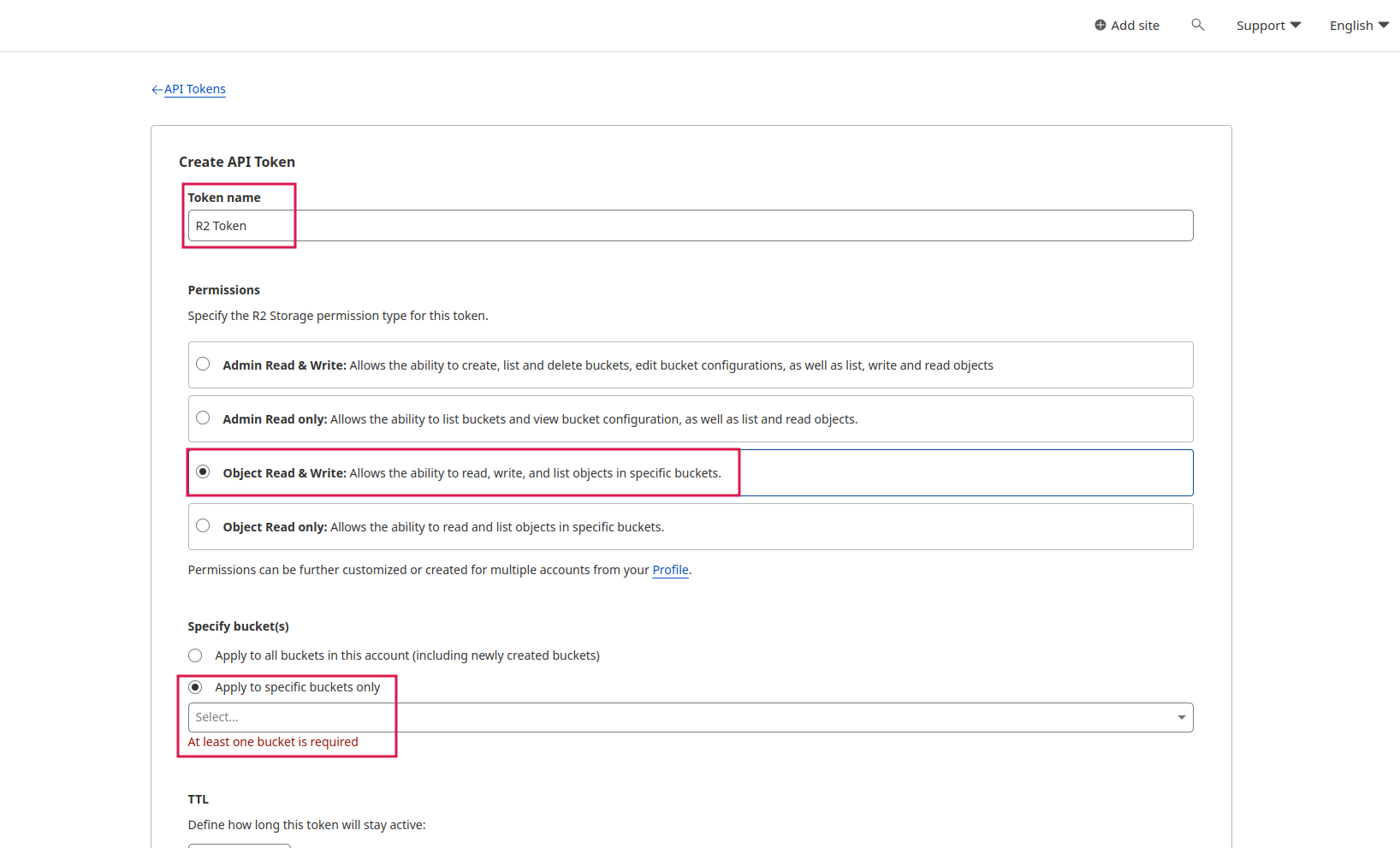The image size is (1400, 848).
Task: Click the search magnifier icon
Action: tap(1197, 25)
